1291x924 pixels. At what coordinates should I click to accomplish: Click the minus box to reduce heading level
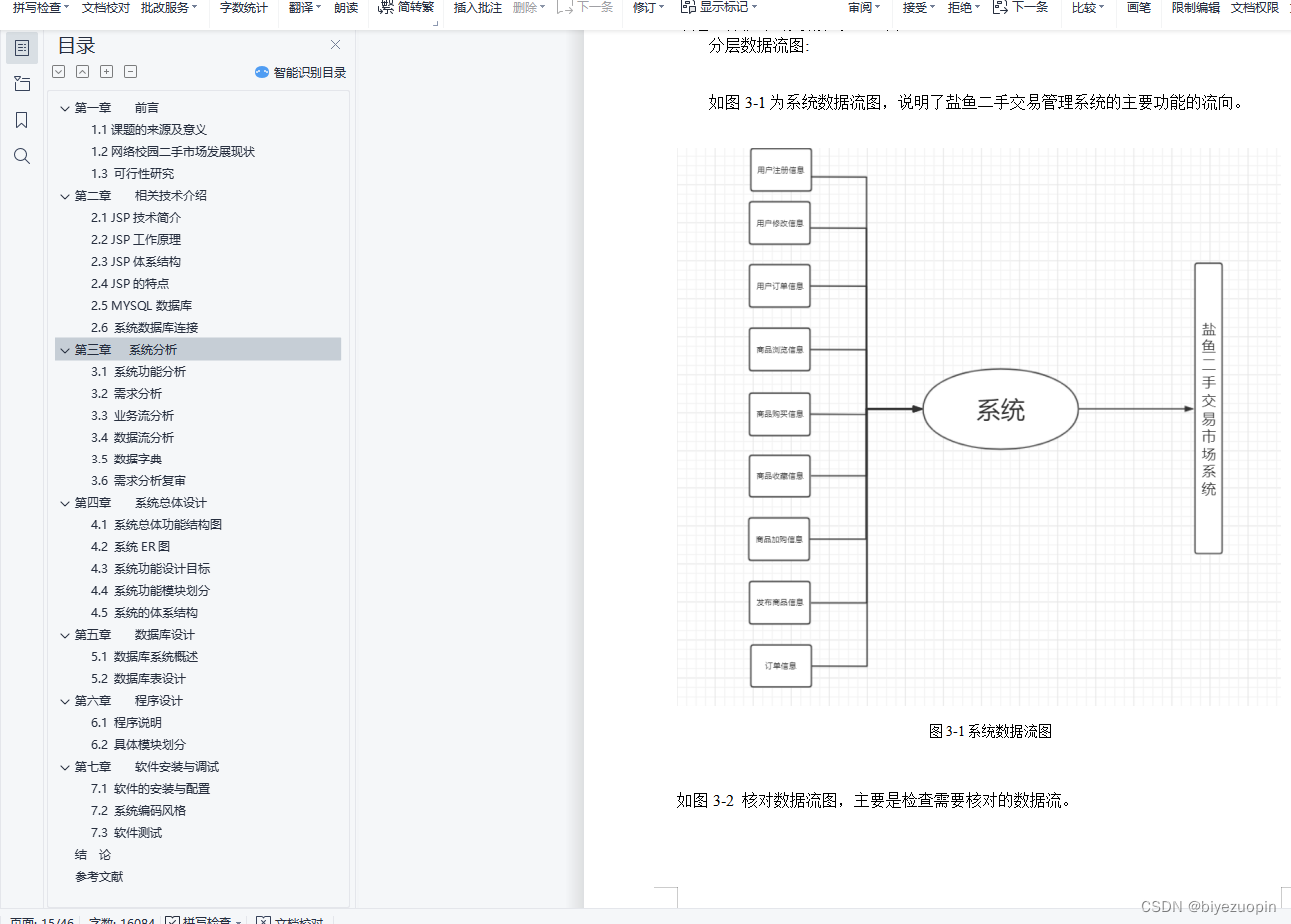(131, 72)
